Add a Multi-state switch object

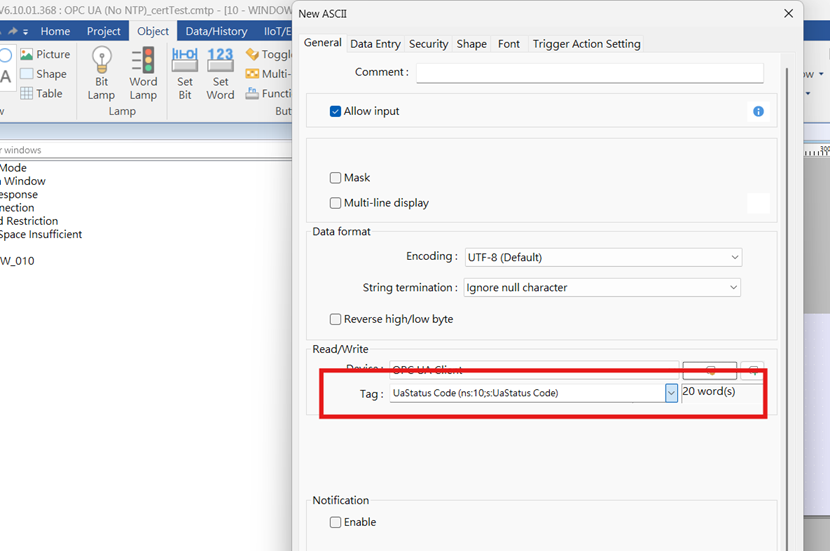[x=268, y=74]
